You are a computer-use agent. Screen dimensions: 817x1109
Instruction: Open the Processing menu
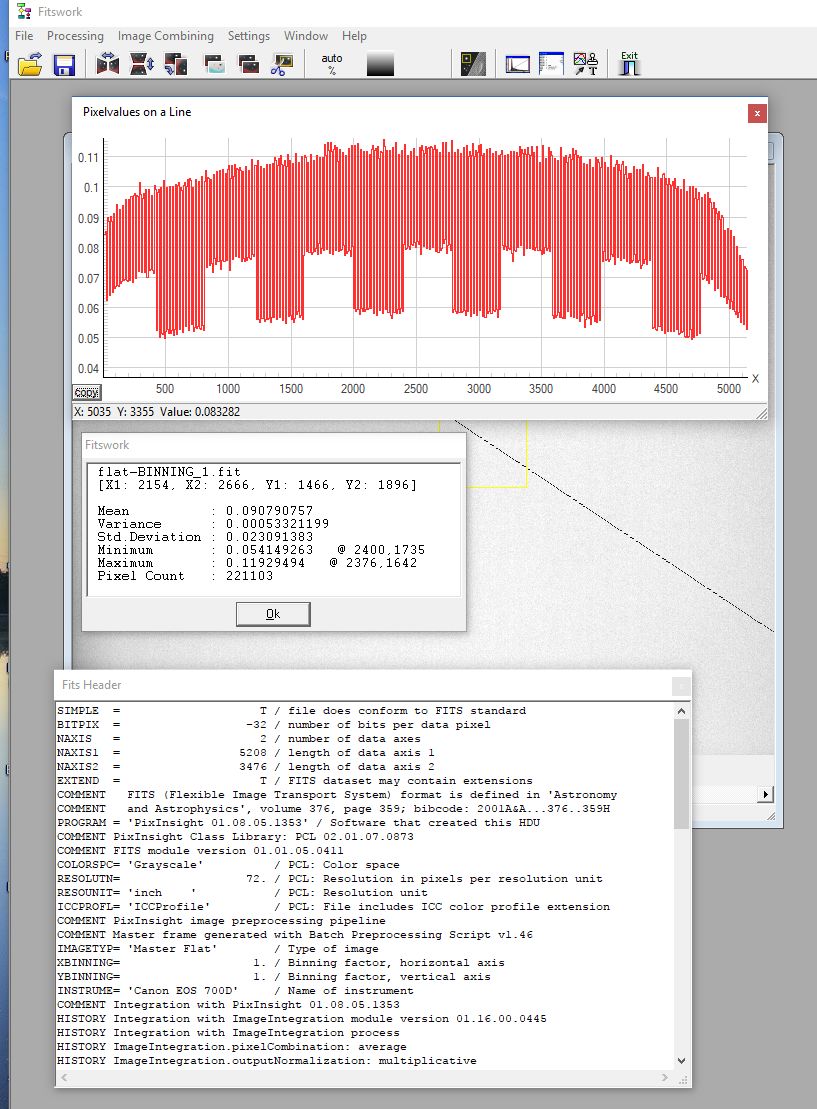click(x=75, y=36)
